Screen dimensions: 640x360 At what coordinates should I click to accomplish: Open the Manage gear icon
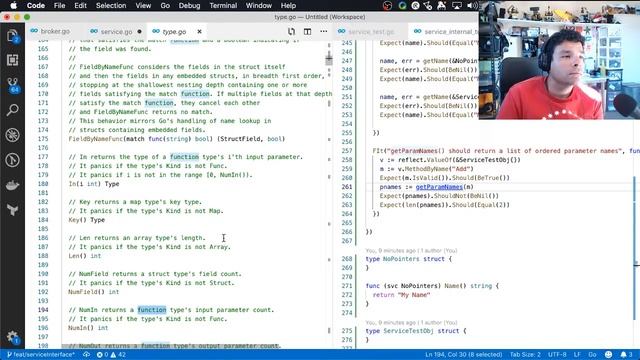tap(12, 337)
